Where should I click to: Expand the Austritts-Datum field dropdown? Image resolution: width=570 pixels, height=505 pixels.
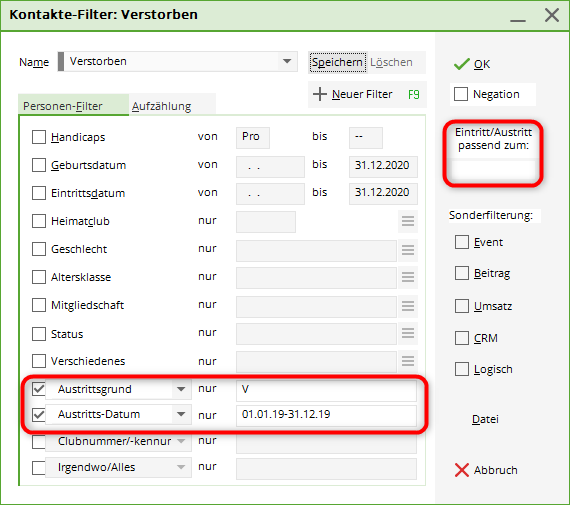(x=181, y=414)
